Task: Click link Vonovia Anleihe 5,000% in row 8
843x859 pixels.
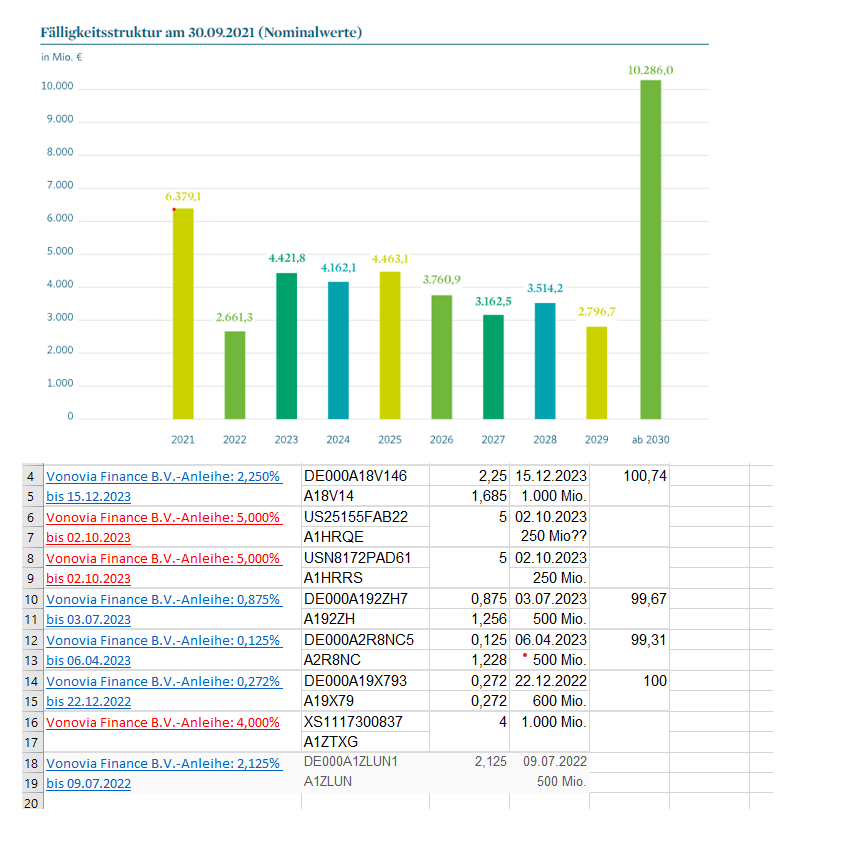Action: [x=163, y=558]
